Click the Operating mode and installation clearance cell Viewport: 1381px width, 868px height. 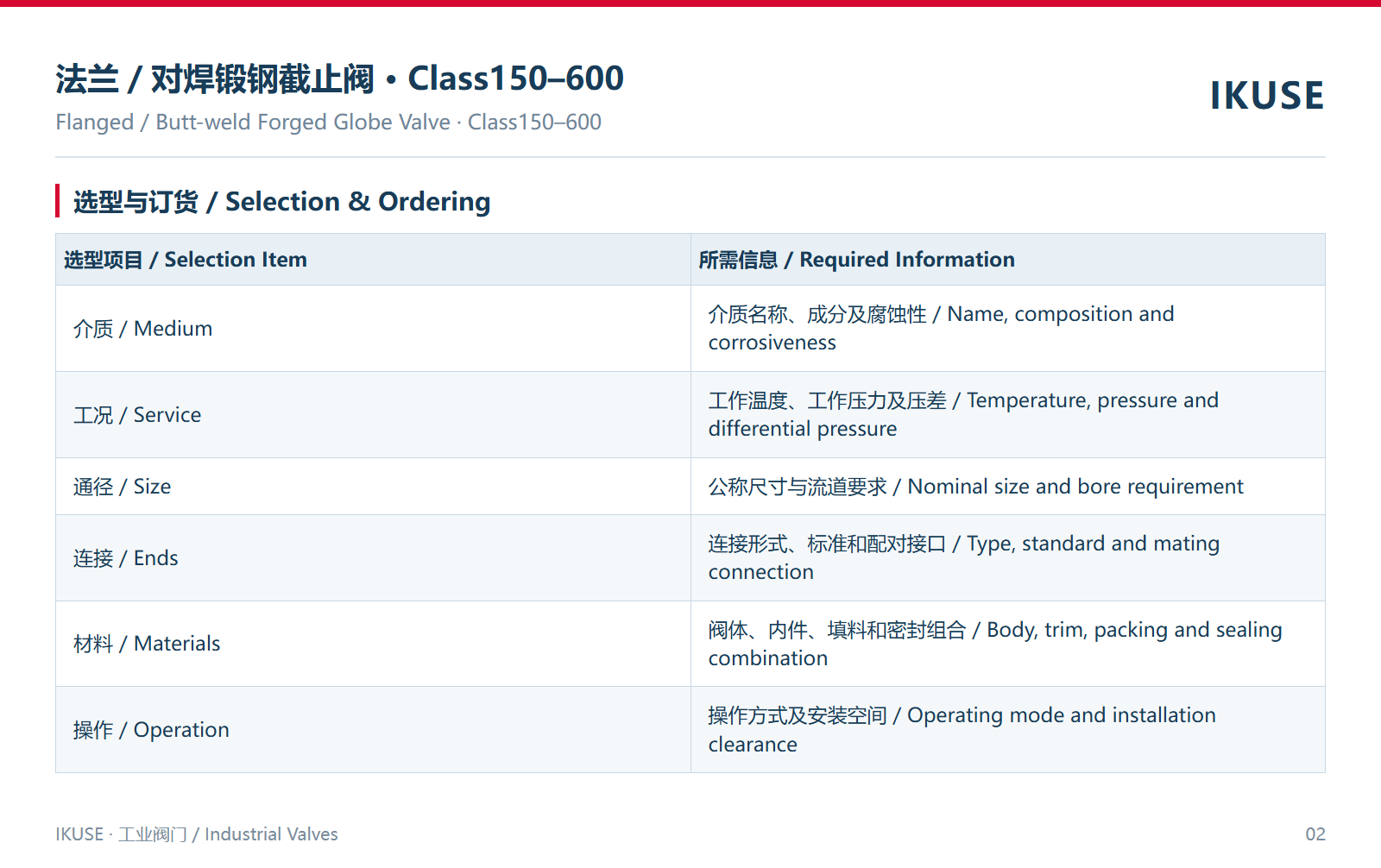(x=1008, y=730)
